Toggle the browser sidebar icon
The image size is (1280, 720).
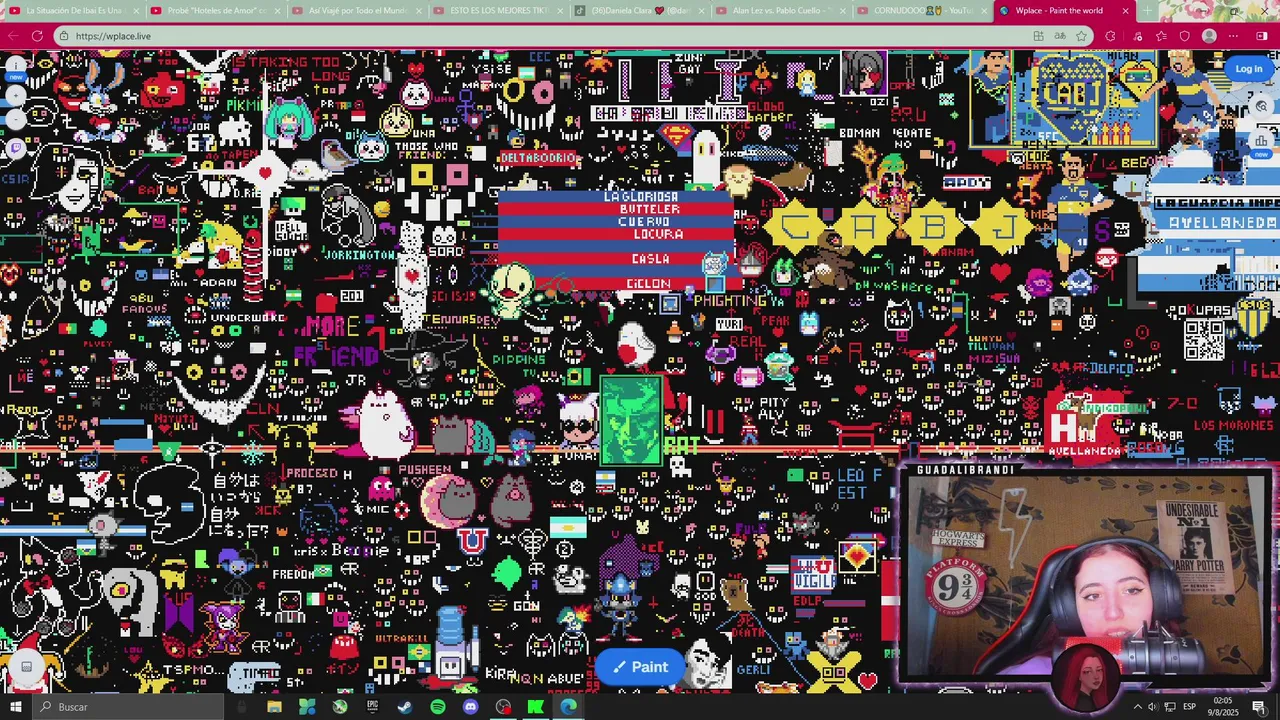pyautogui.click(x=1263, y=36)
